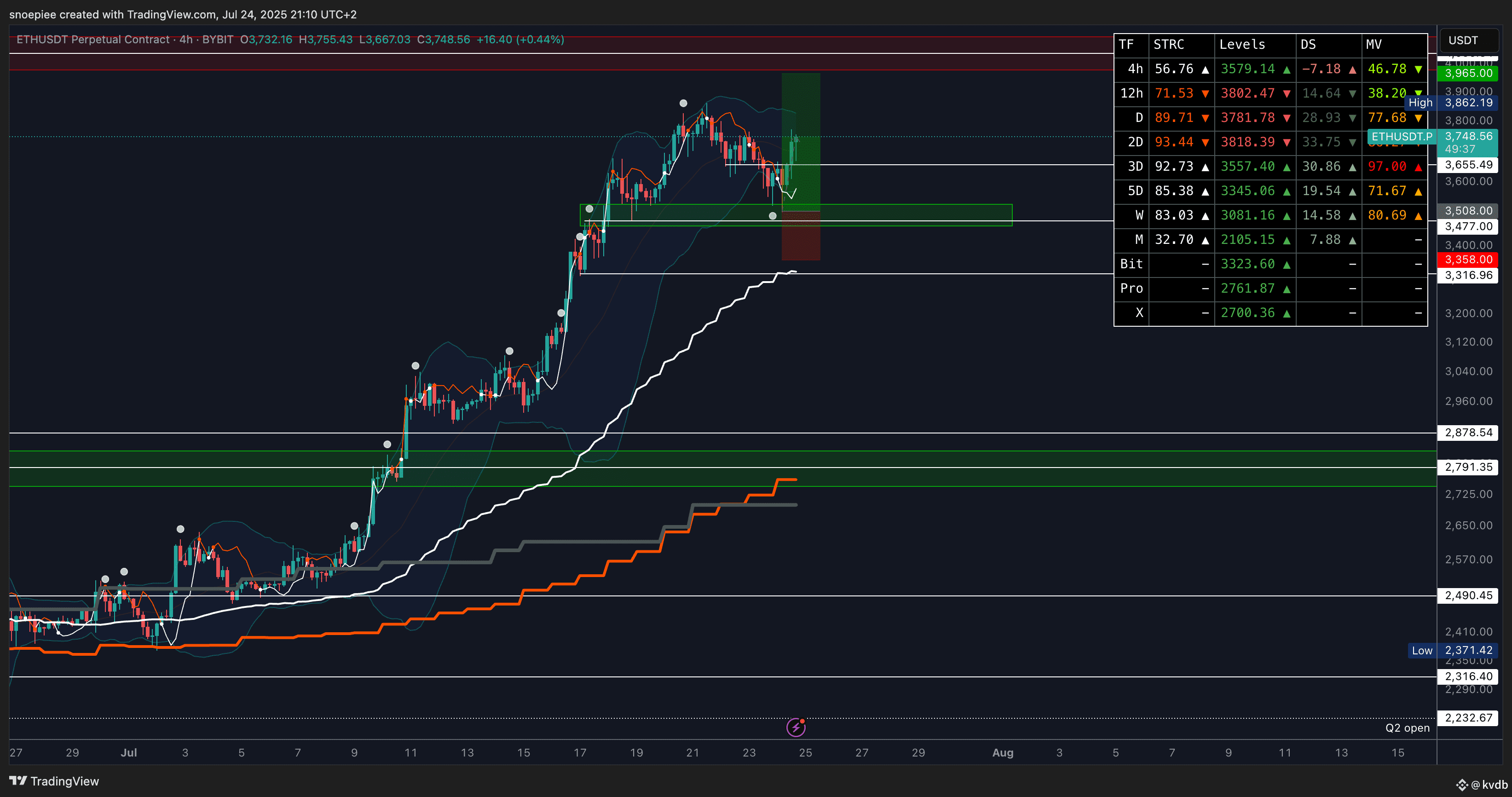The width and height of the screenshot is (1512, 797).
Task: Click the Q2 open line label
Action: pyautogui.click(x=1408, y=728)
